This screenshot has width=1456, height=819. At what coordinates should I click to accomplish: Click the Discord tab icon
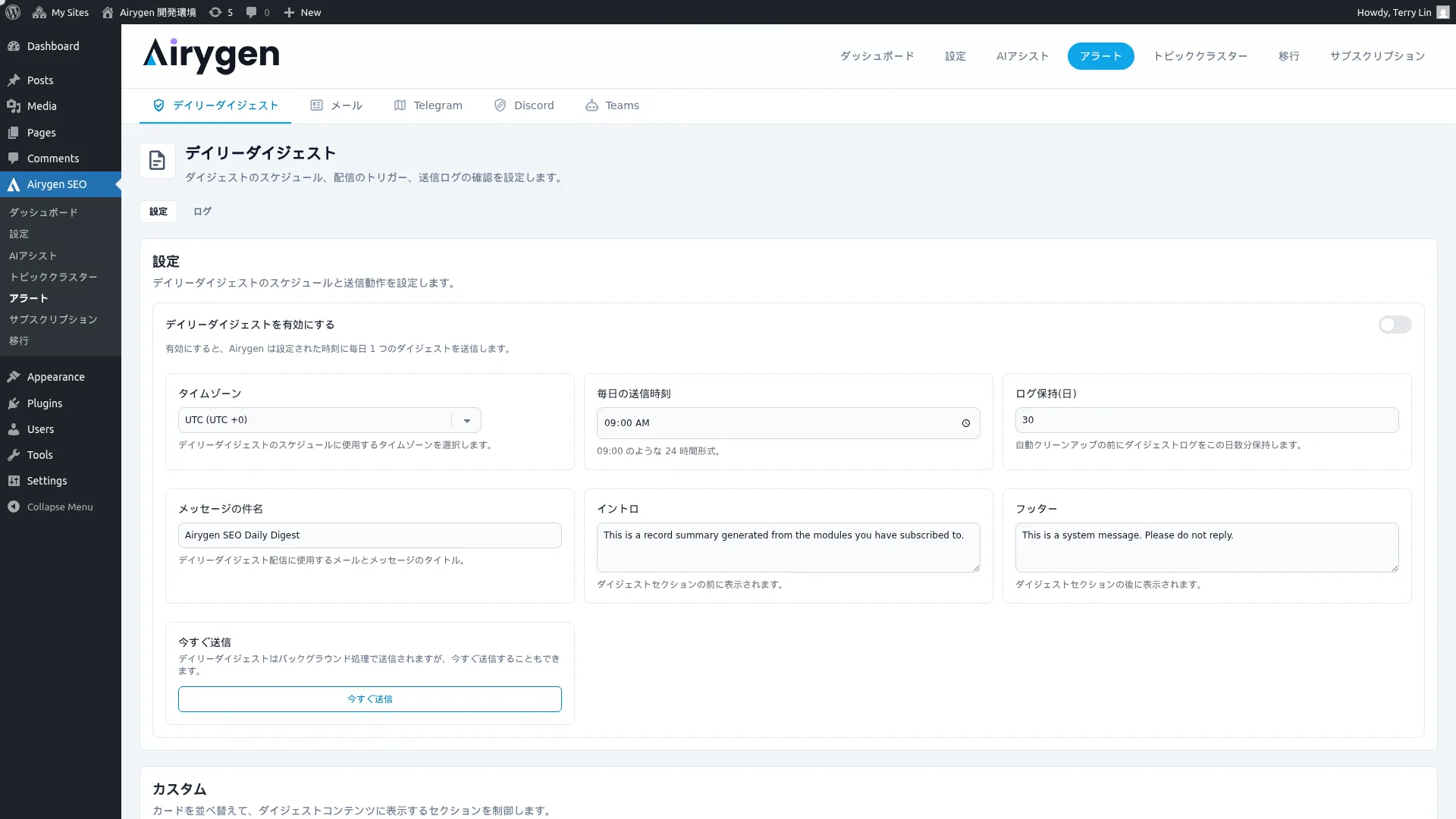(x=500, y=105)
